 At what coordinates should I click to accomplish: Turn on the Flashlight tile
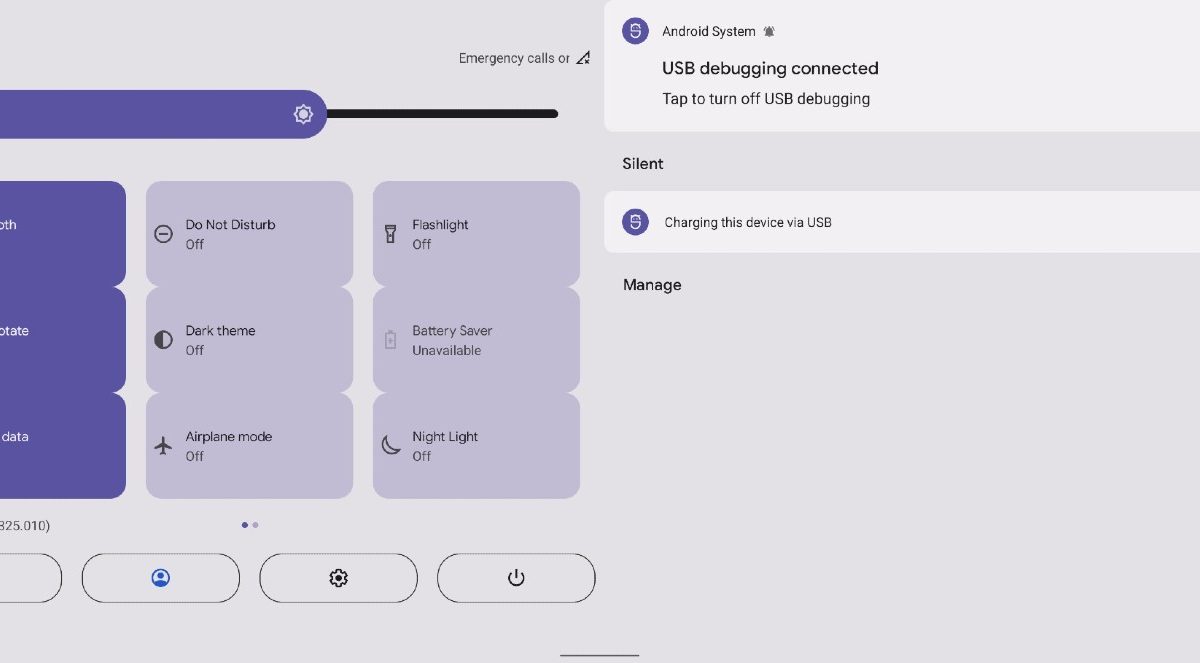(476, 234)
